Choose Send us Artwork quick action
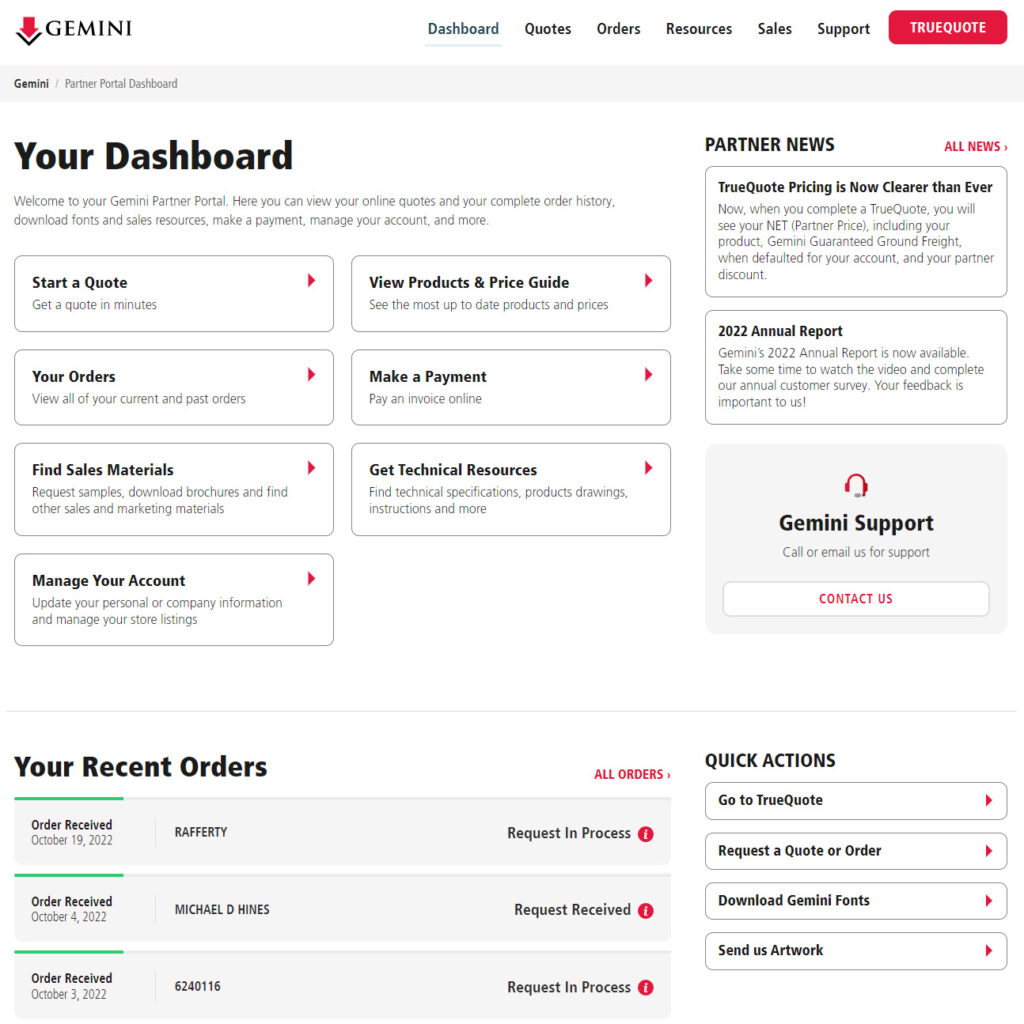This screenshot has width=1024, height=1024. click(855, 951)
